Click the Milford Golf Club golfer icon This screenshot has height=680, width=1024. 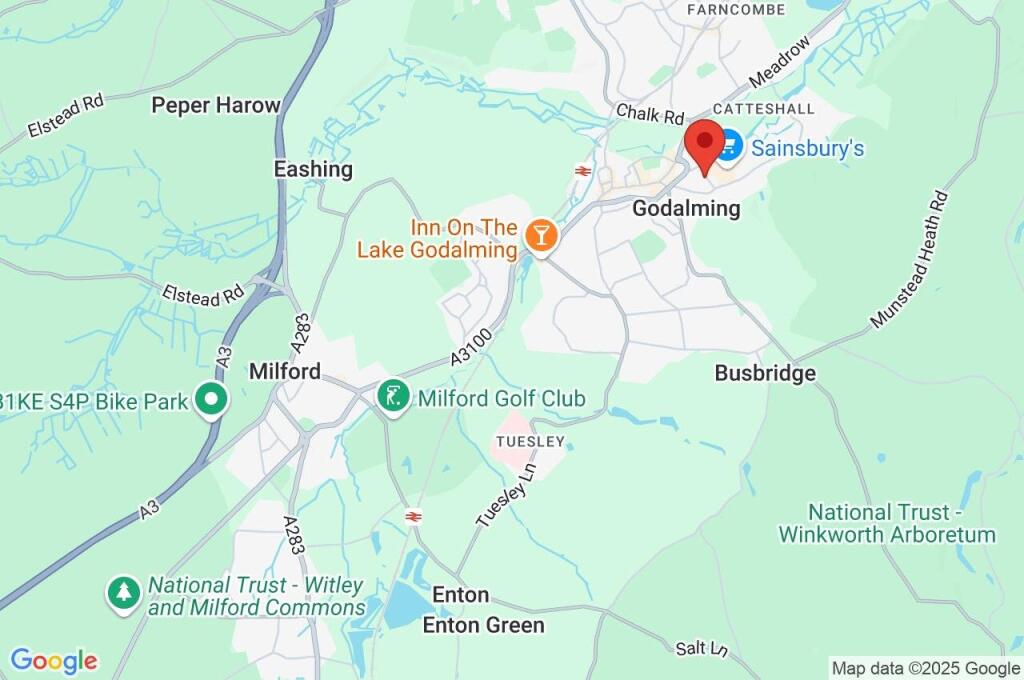click(x=393, y=398)
